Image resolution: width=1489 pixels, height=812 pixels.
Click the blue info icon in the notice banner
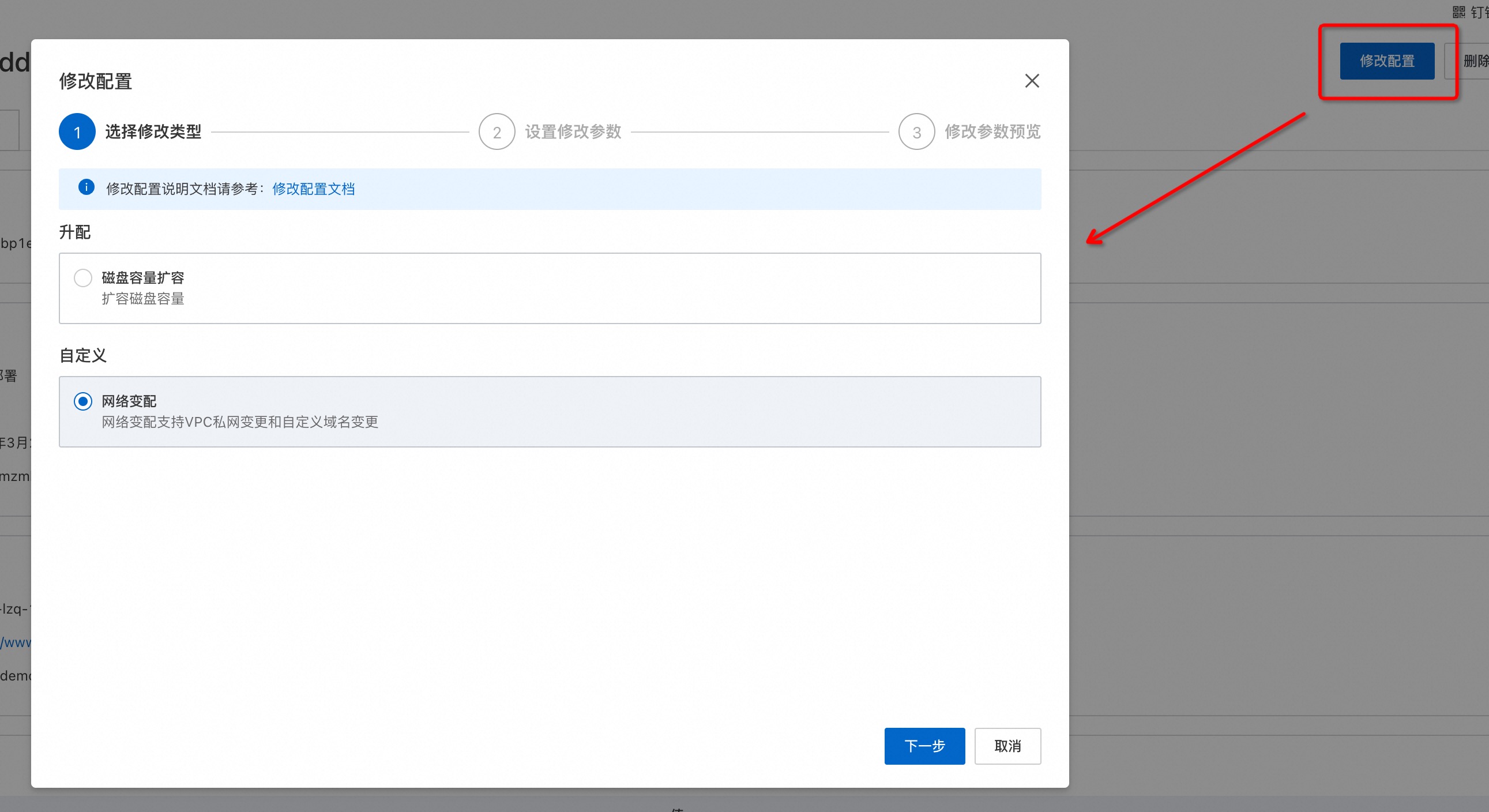pos(86,187)
